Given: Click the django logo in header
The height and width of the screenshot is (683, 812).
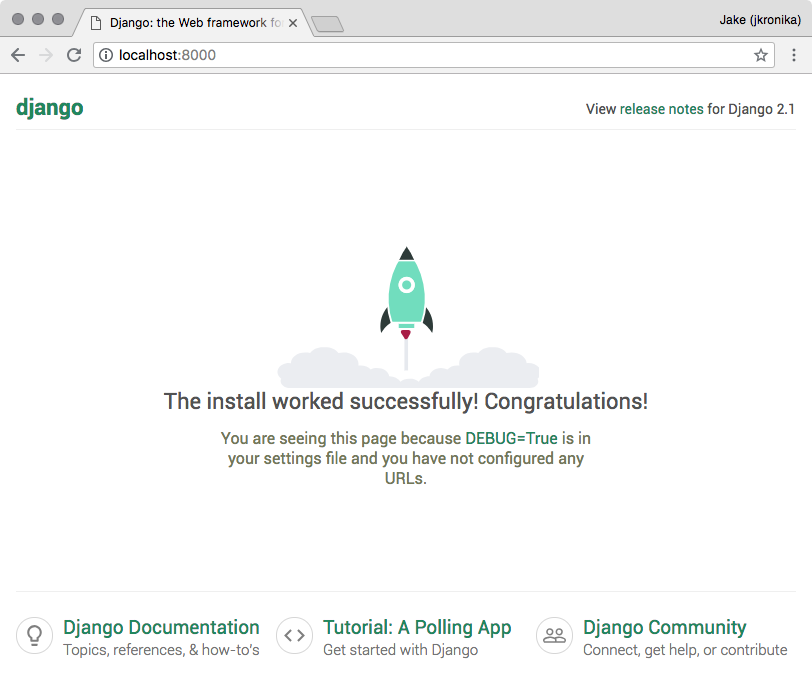Looking at the screenshot, I should point(49,108).
